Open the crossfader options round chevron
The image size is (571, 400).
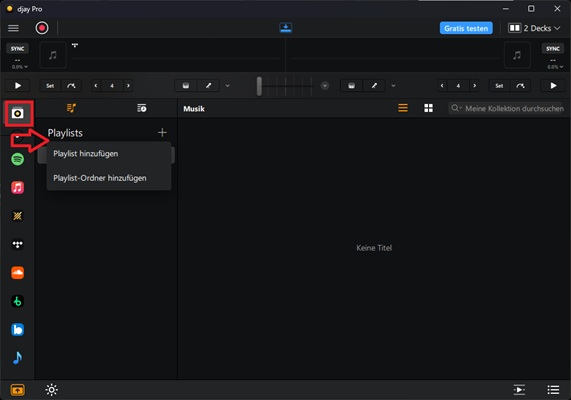[x=325, y=86]
